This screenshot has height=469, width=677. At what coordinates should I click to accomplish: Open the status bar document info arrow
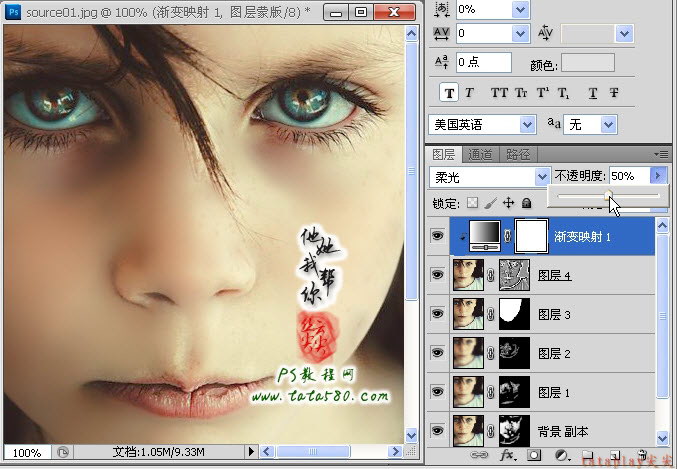[251, 452]
